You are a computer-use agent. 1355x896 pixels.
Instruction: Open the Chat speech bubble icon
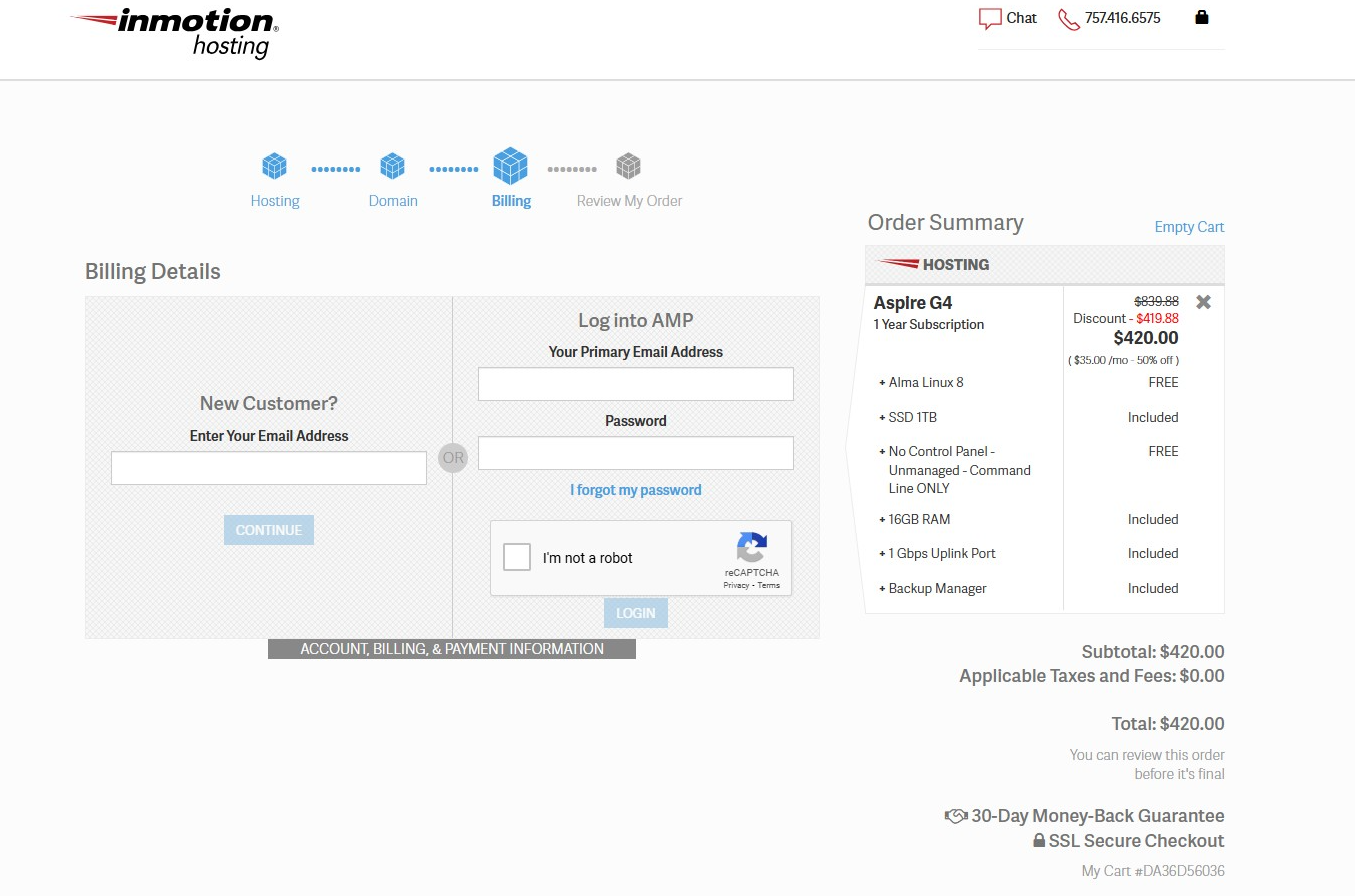[990, 19]
